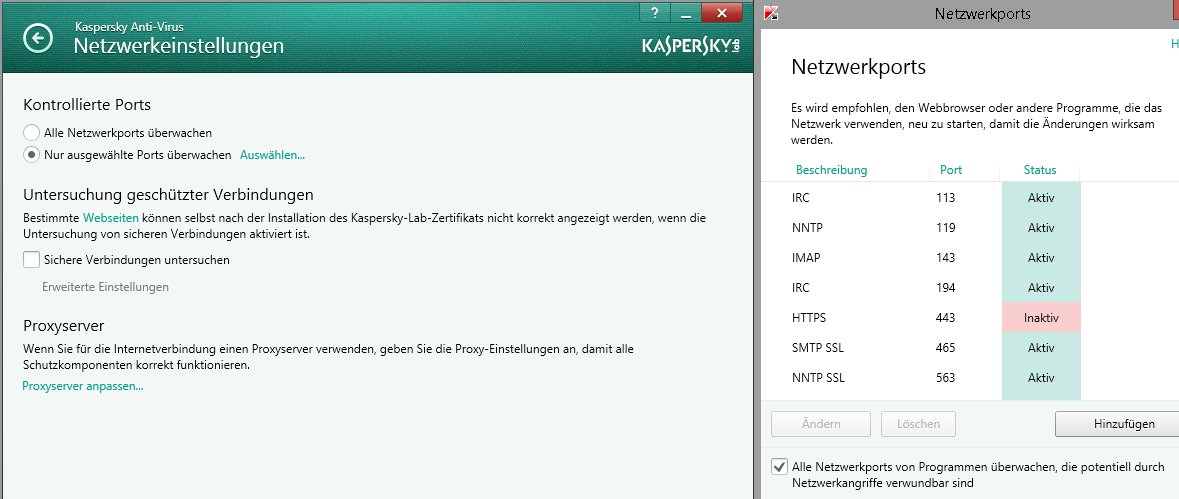Click the Aktiv status for port 113
Image resolution: width=1179 pixels, height=499 pixels.
click(1041, 198)
